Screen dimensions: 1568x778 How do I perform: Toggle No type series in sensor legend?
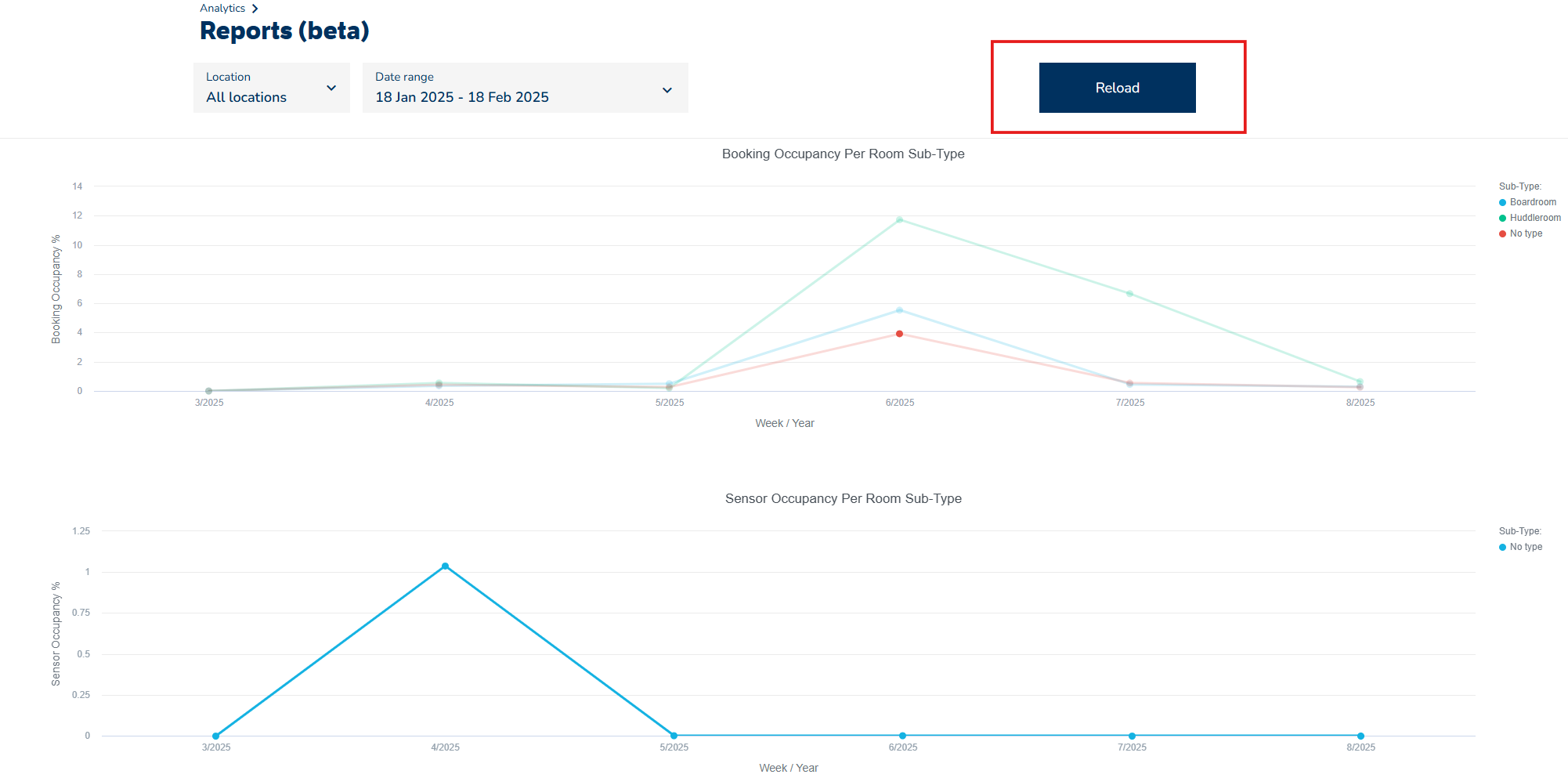coord(1526,547)
